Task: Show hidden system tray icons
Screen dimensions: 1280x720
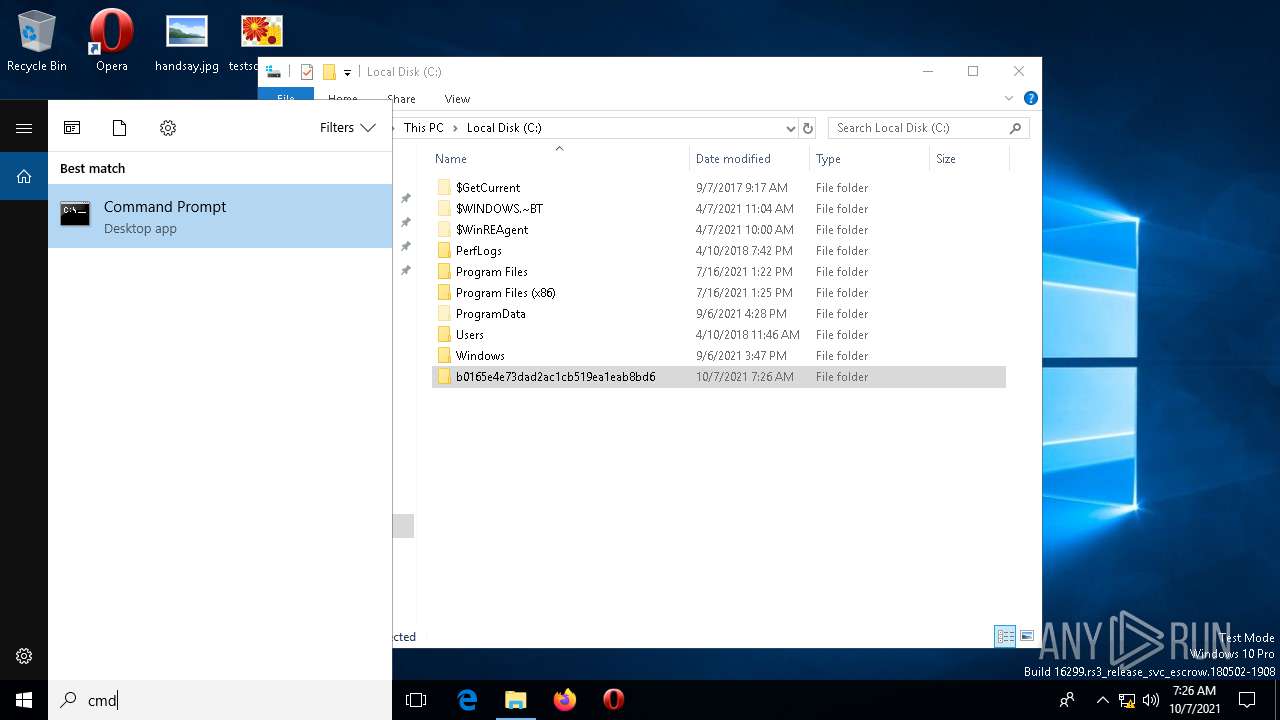Action: click(x=1103, y=700)
